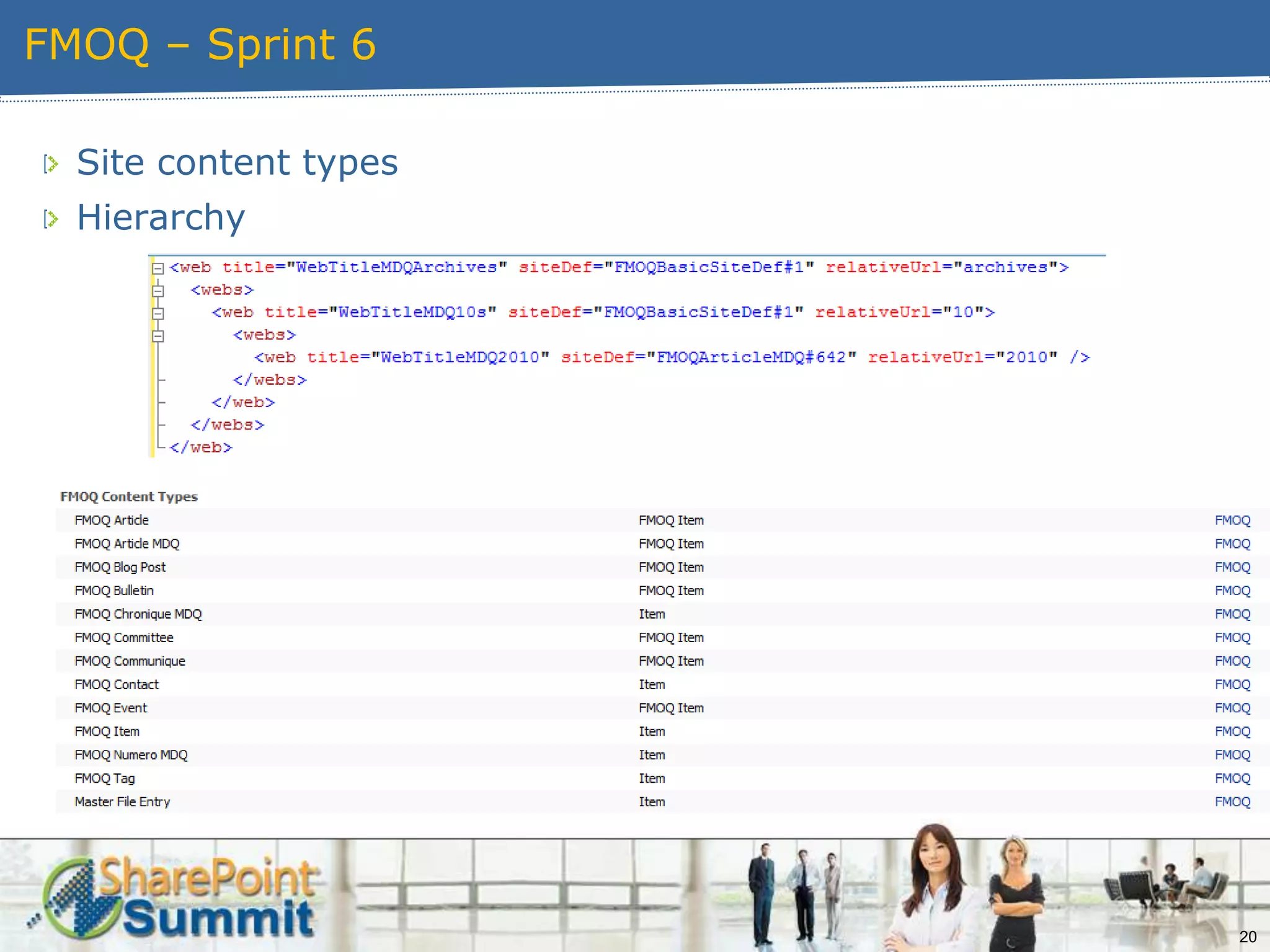
Task: Click FMOQ source link in FMOQ Committee row
Action: [x=1232, y=638]
